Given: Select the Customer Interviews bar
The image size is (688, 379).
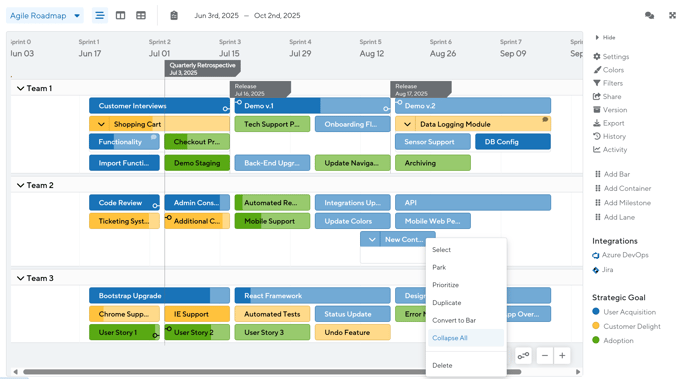Looking at the screenshot, I should point(159,106).
